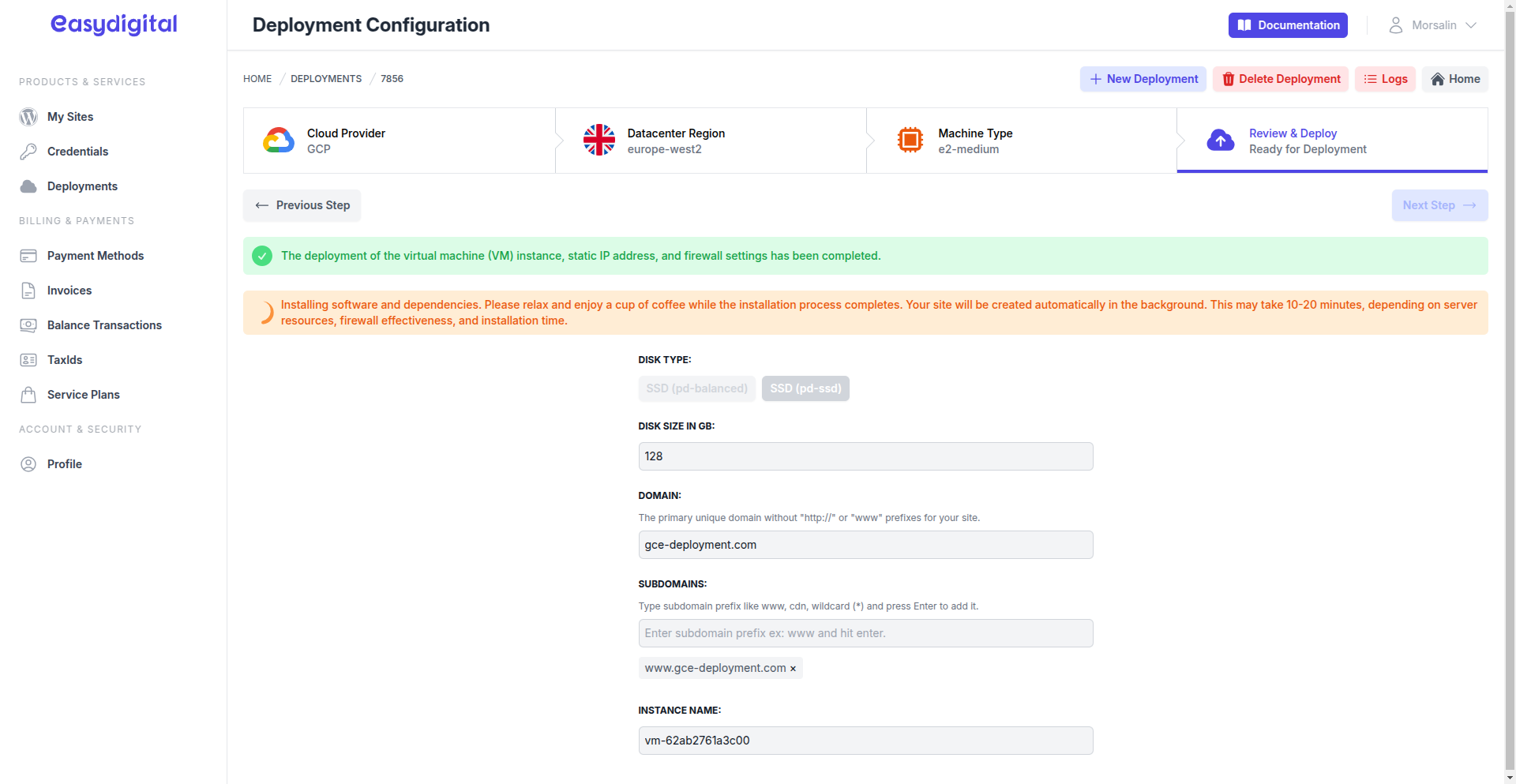Click the WordPress icon beside My Sites

(28, 117)
